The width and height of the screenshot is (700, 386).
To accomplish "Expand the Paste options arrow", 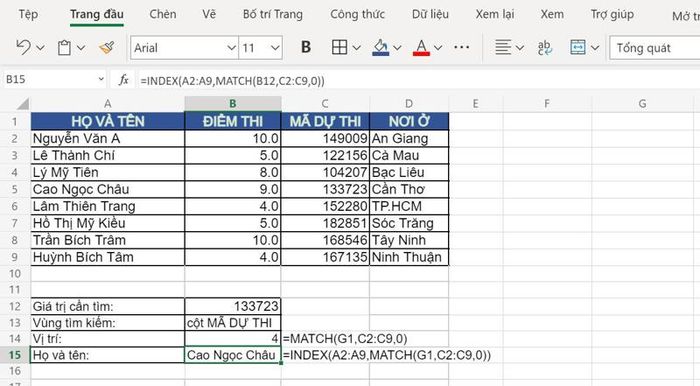I will (81, 48).
